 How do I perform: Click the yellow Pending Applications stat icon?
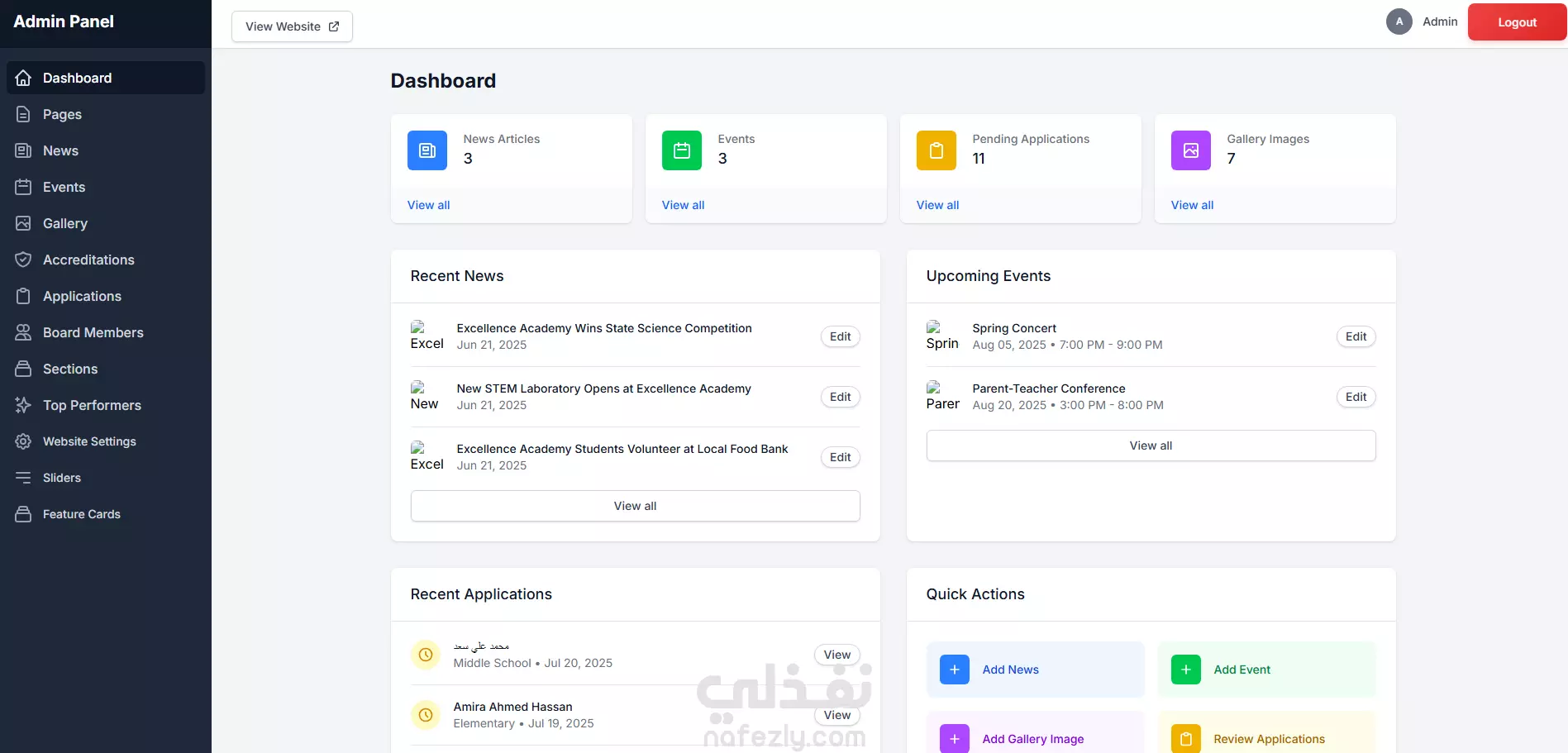point(937,150)
